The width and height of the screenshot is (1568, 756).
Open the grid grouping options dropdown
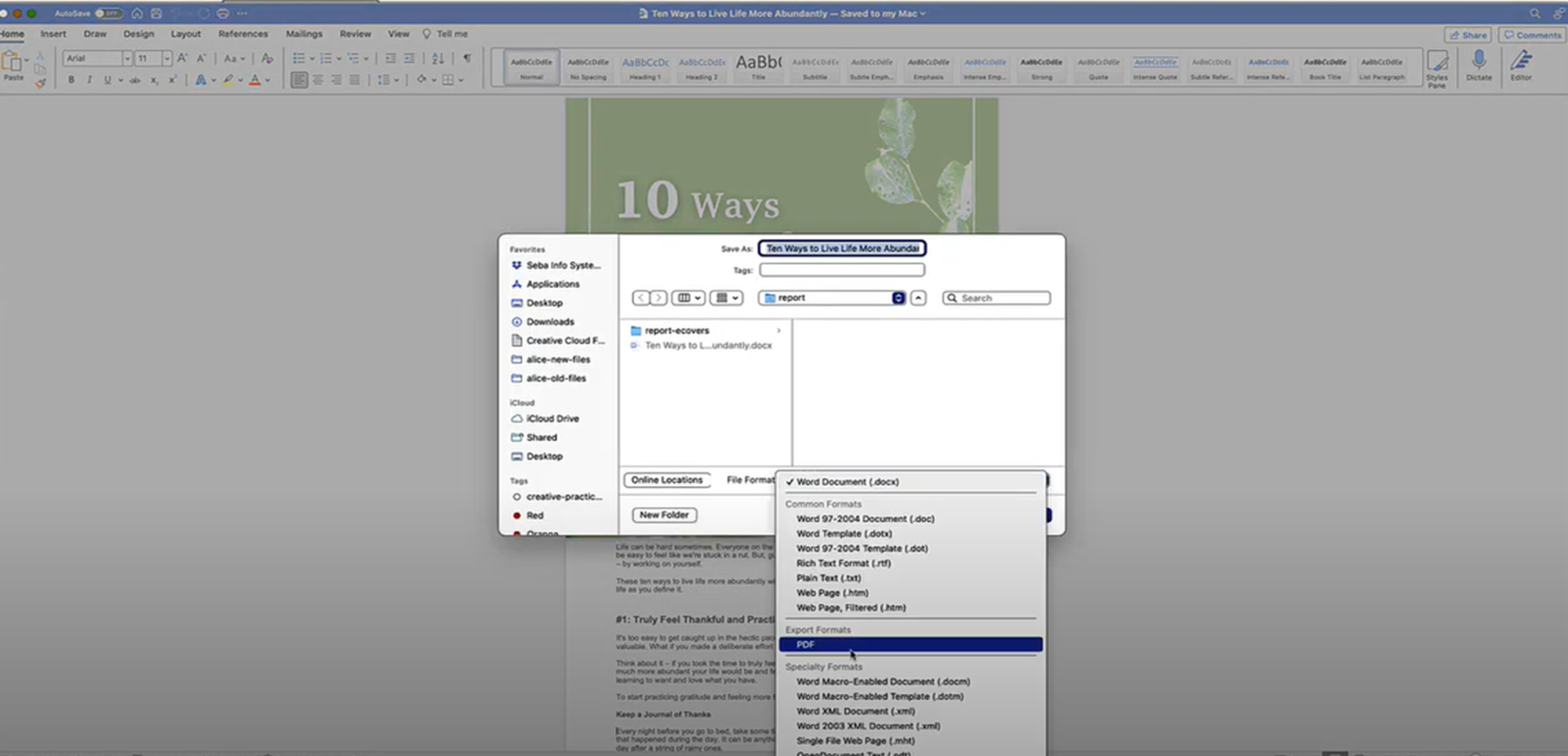pos(726,298)
